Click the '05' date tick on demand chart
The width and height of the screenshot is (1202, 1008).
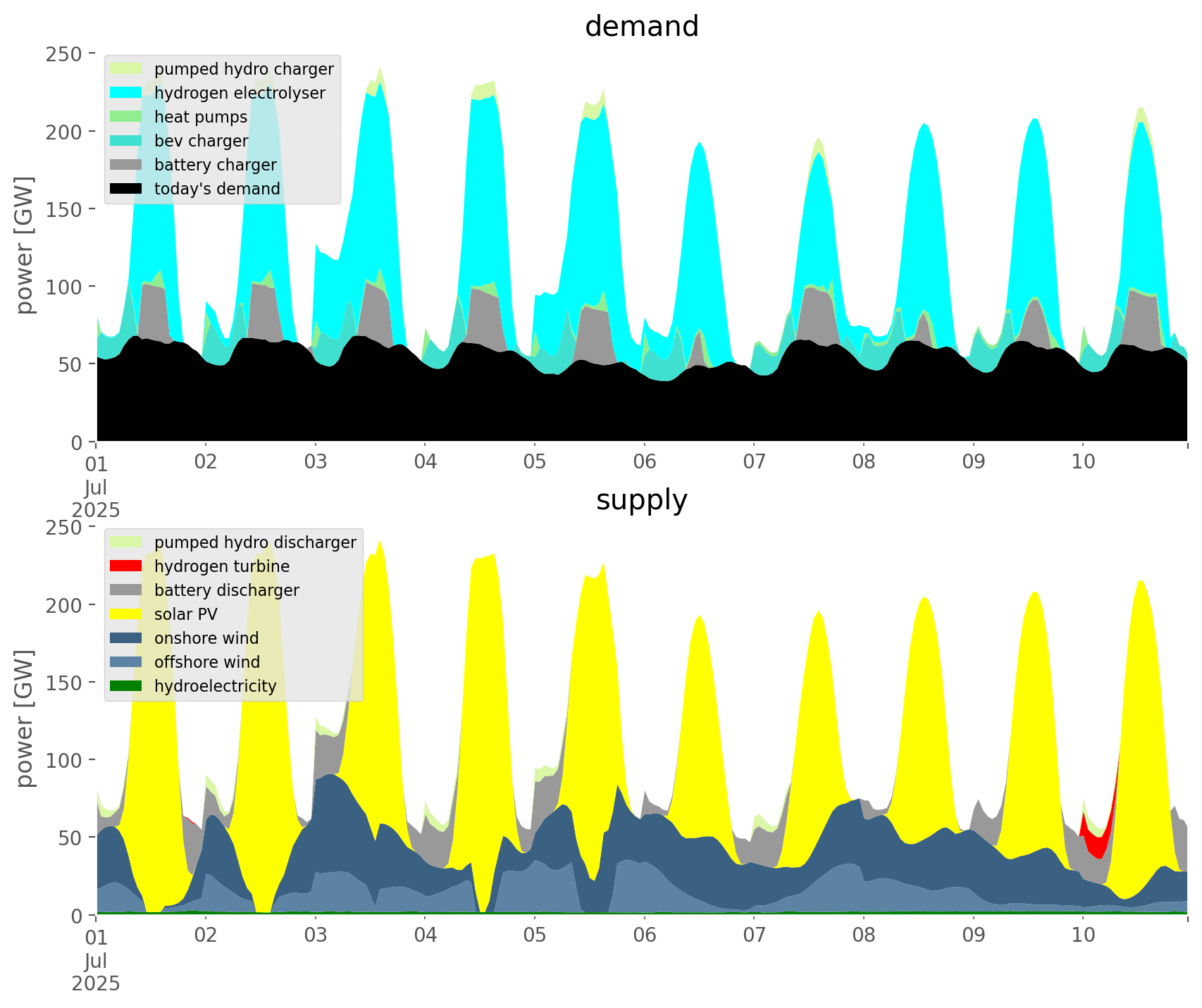tap(535, 462)
